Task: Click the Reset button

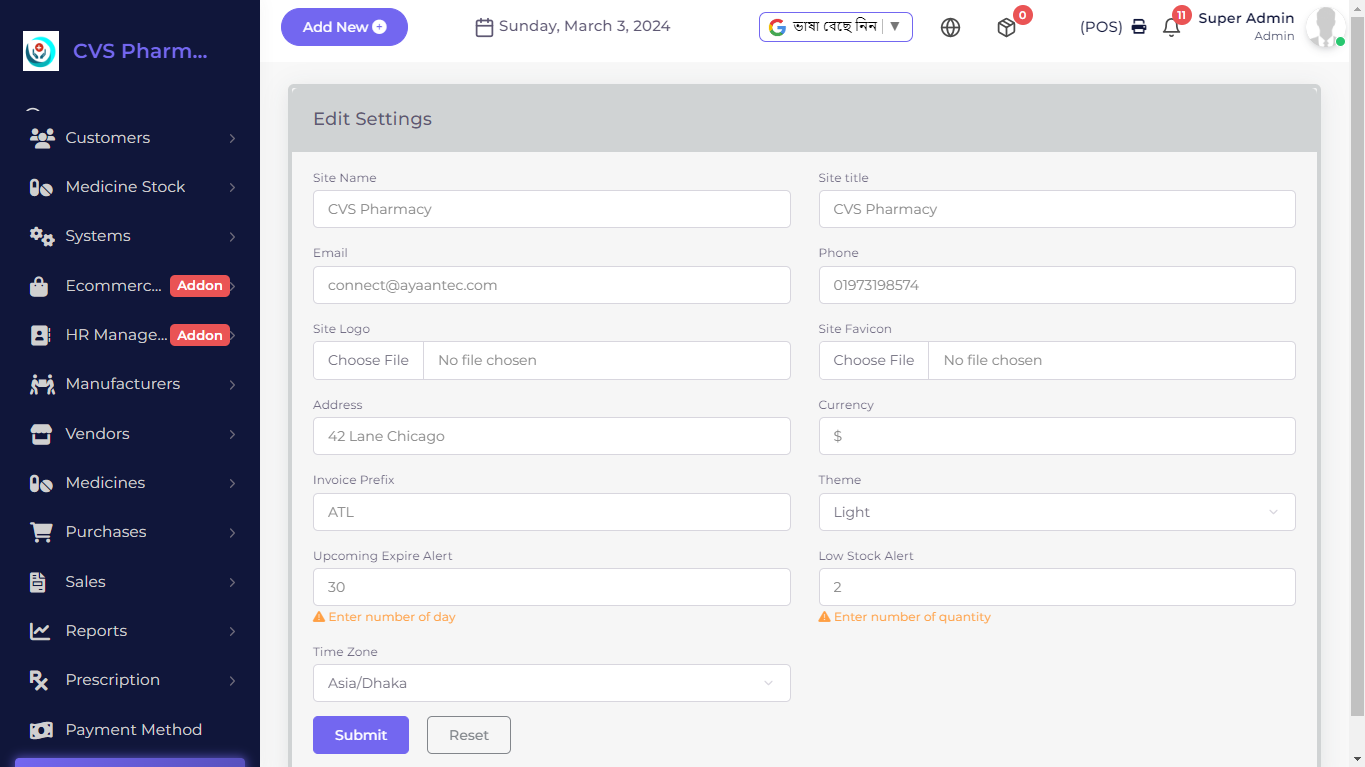Action: 468,735
